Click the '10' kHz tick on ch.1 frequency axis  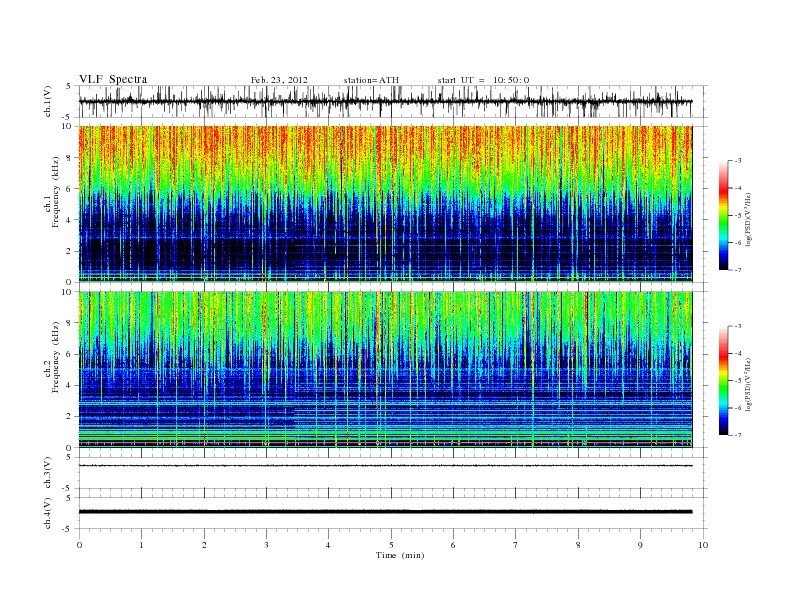pos(67,126)
